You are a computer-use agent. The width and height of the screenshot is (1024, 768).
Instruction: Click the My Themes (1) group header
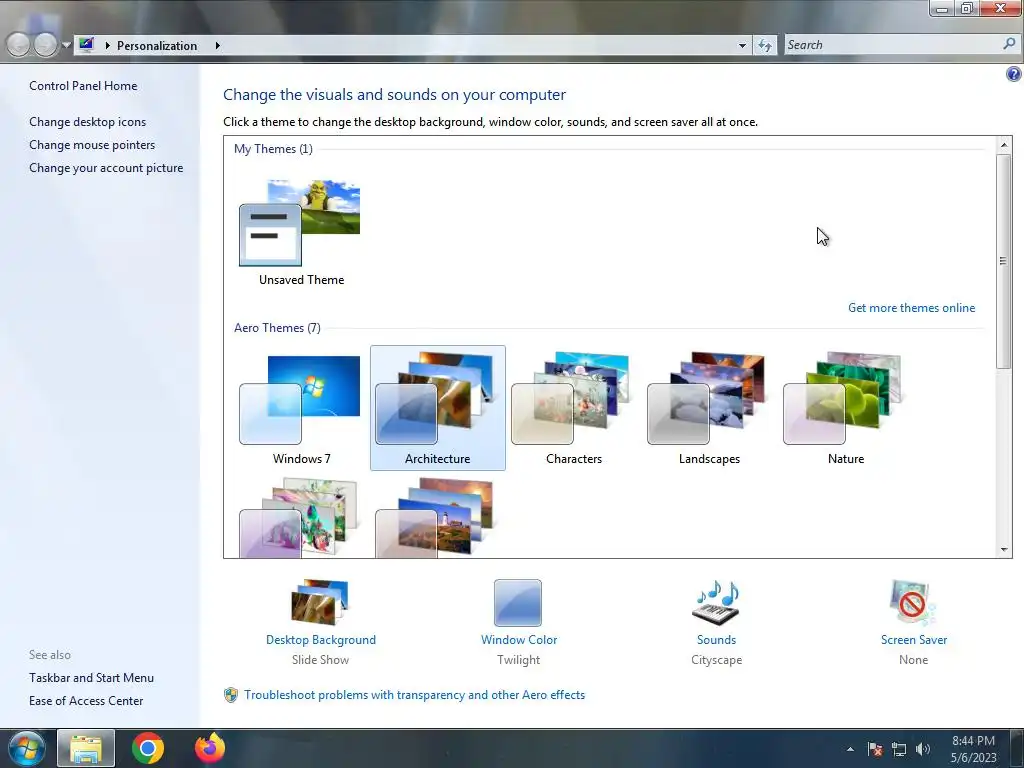pyautogui.click(x=273, y=149)
